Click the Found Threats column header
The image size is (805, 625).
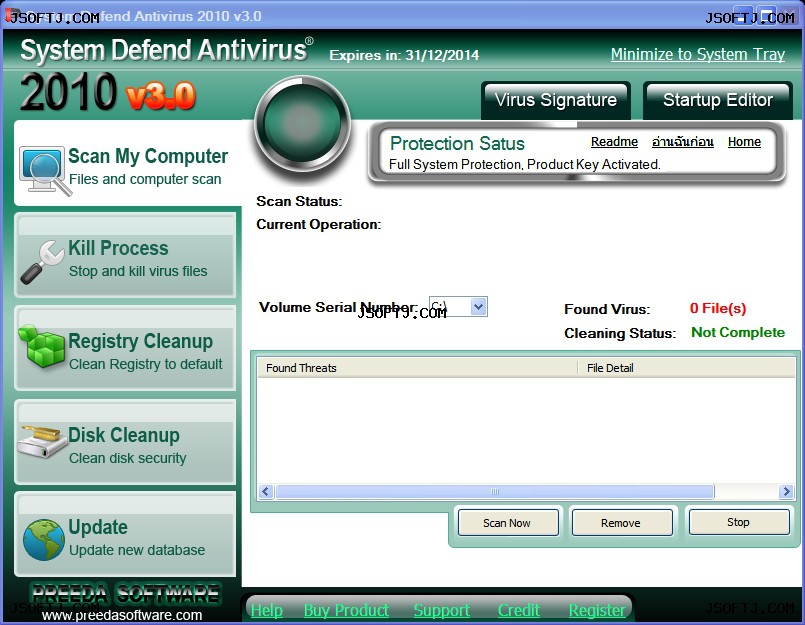tap(417, 368)
